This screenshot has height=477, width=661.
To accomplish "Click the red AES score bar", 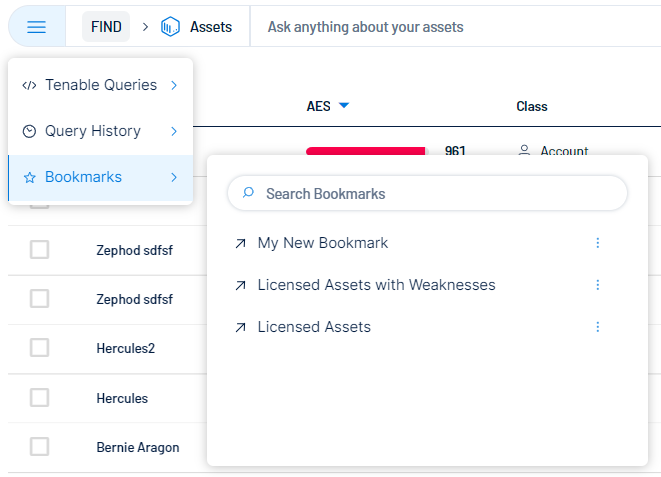I will (x=366, y=151).
